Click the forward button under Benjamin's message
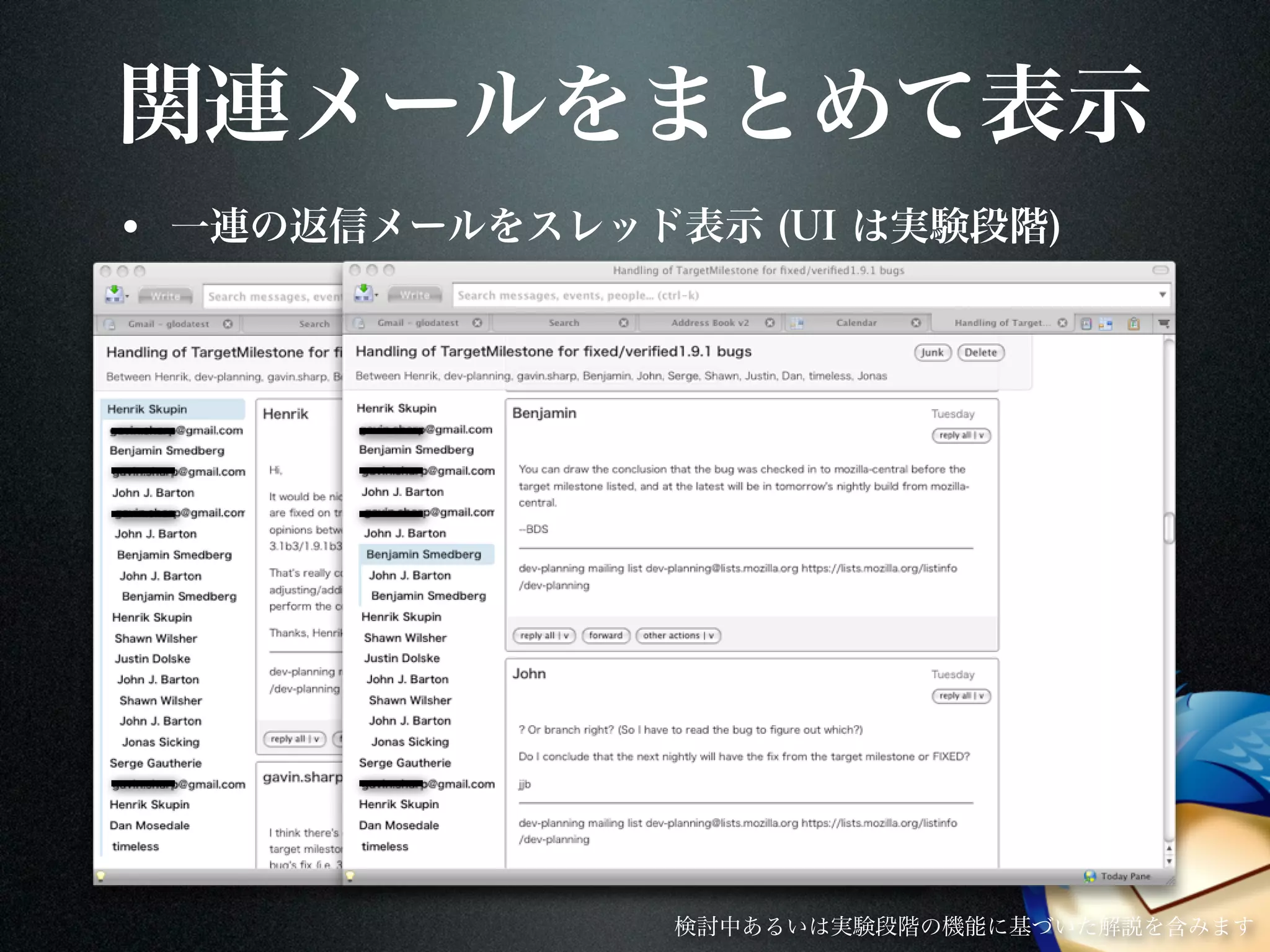 (605, 635)
